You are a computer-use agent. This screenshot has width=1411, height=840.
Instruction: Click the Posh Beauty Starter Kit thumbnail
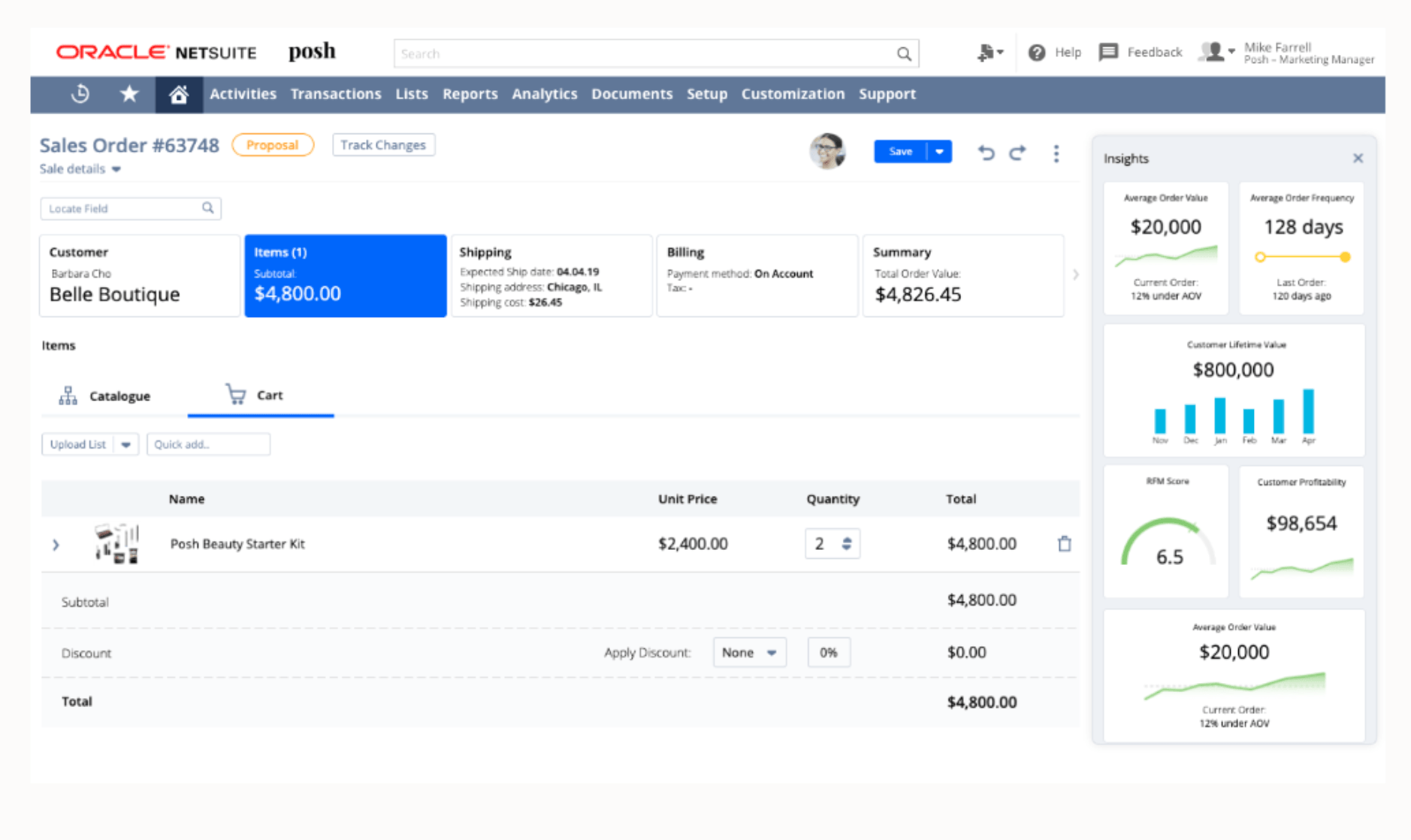coord(116,544)
